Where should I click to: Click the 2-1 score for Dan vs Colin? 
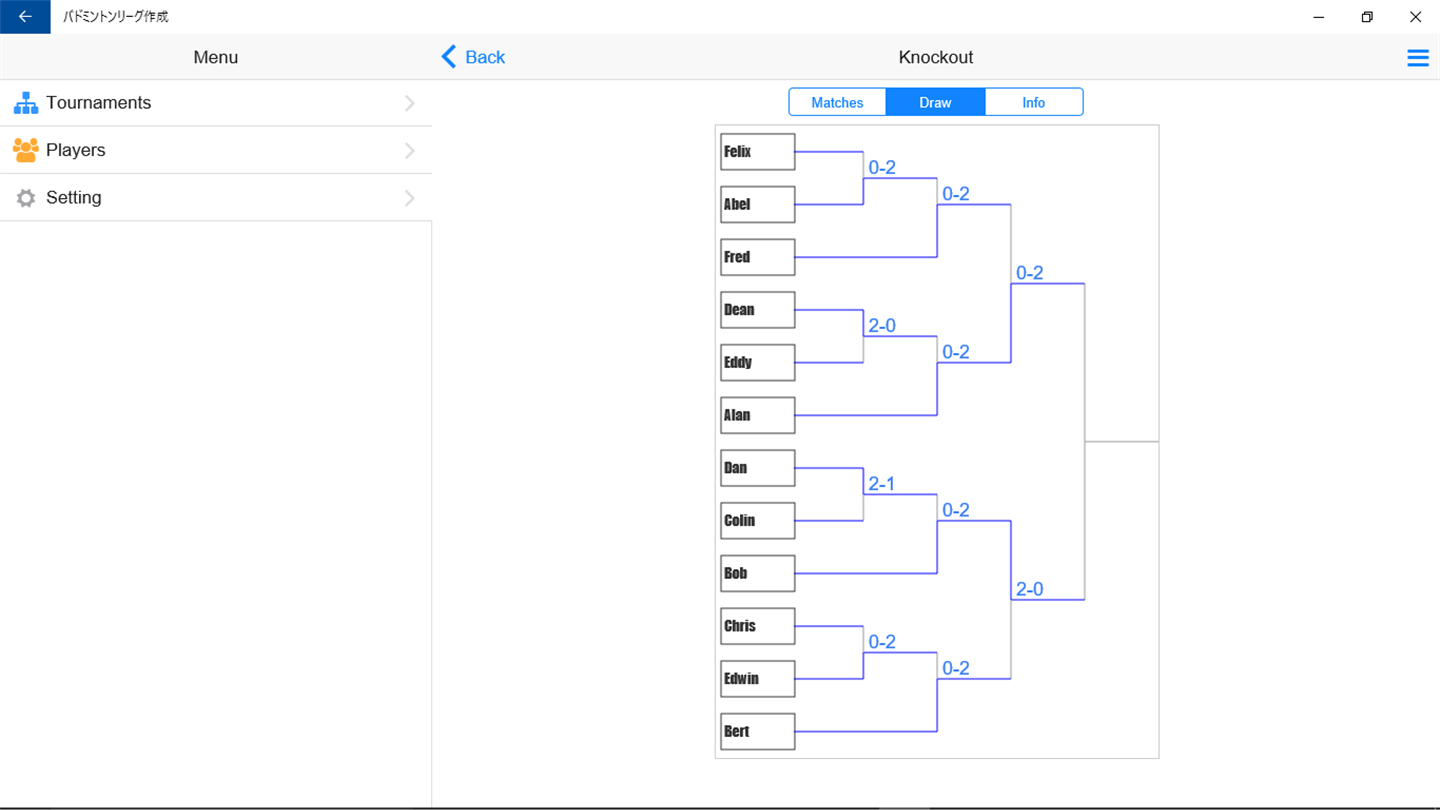click(x=881, y=484)
